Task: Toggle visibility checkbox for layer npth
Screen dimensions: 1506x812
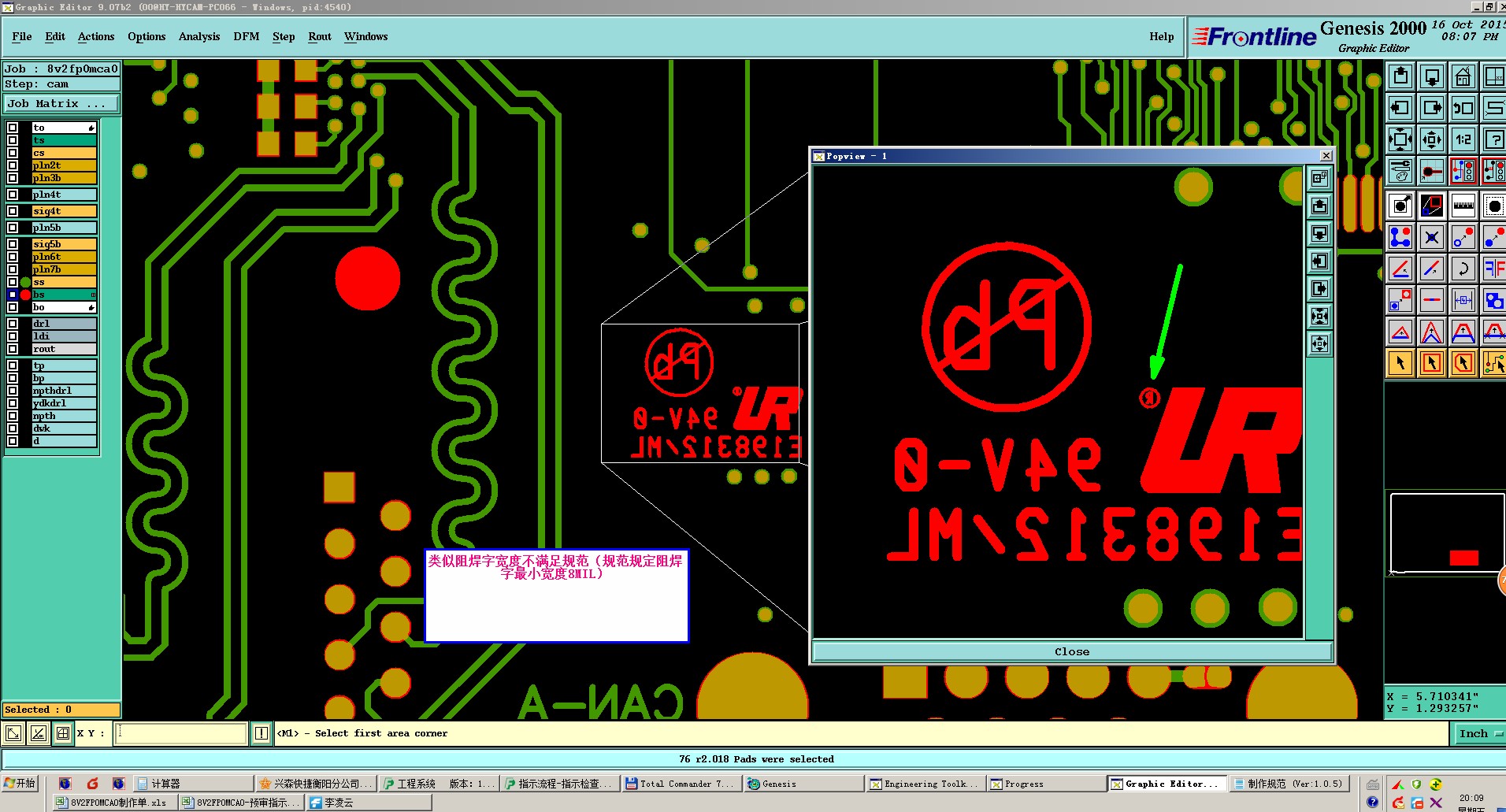Action: [13, 416]
